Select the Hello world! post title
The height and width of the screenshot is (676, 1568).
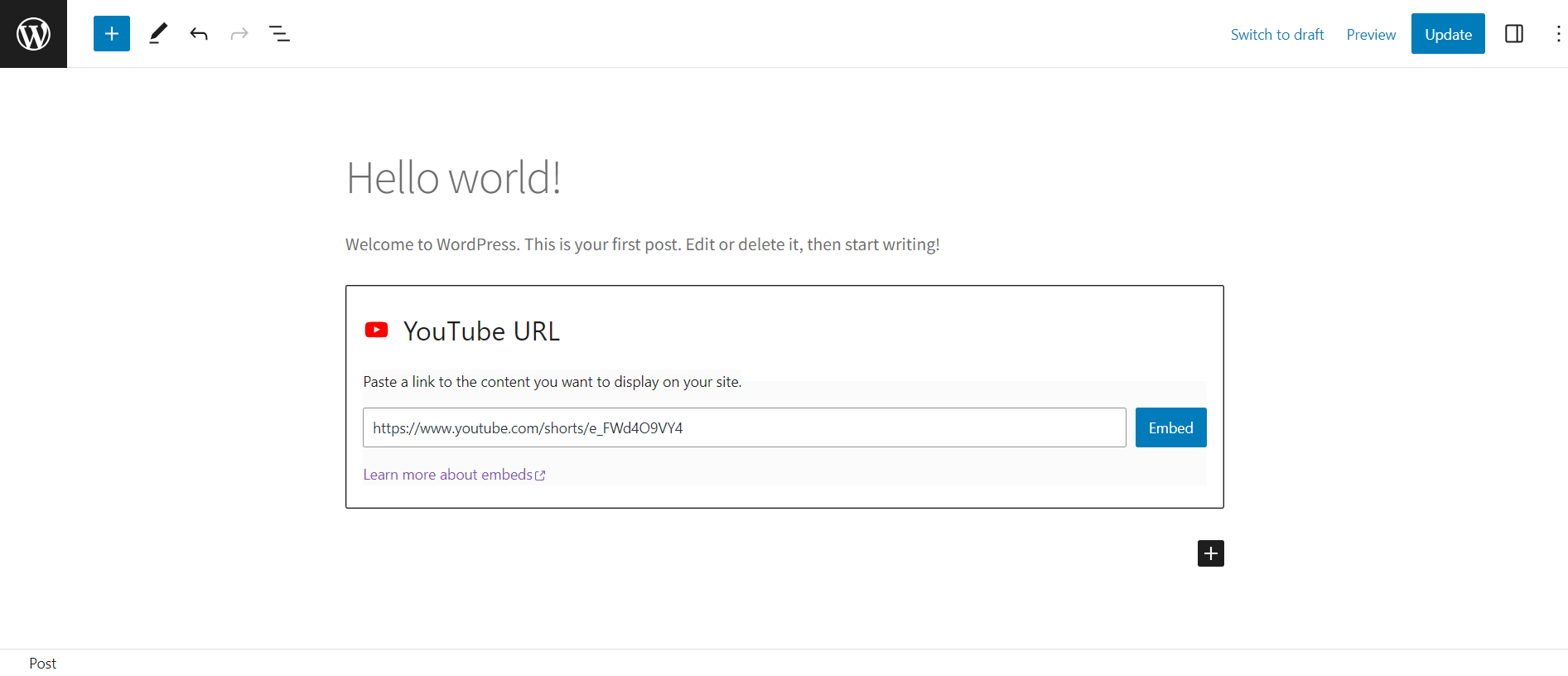coord(454,178)
